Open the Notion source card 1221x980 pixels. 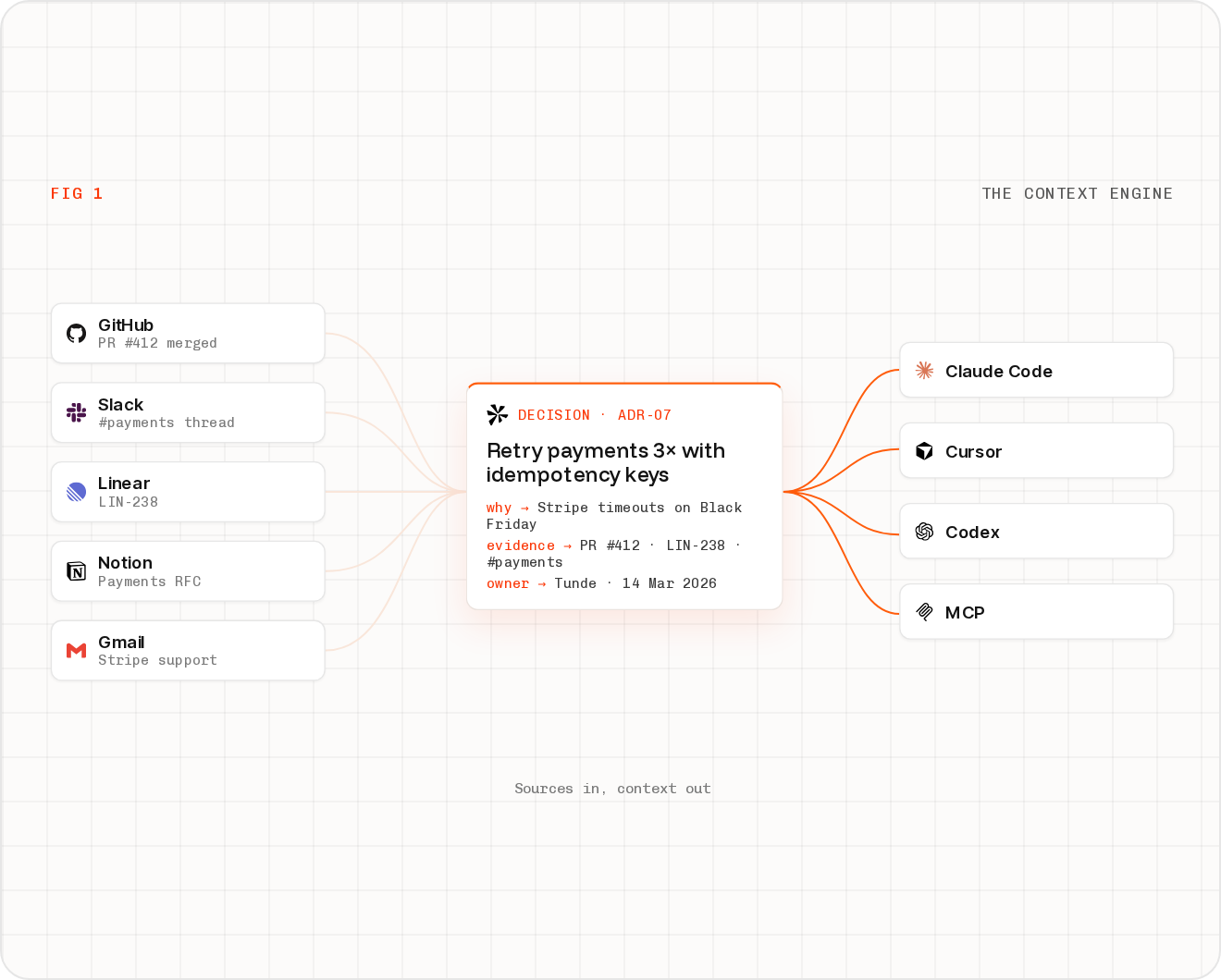tap(188, 571)
